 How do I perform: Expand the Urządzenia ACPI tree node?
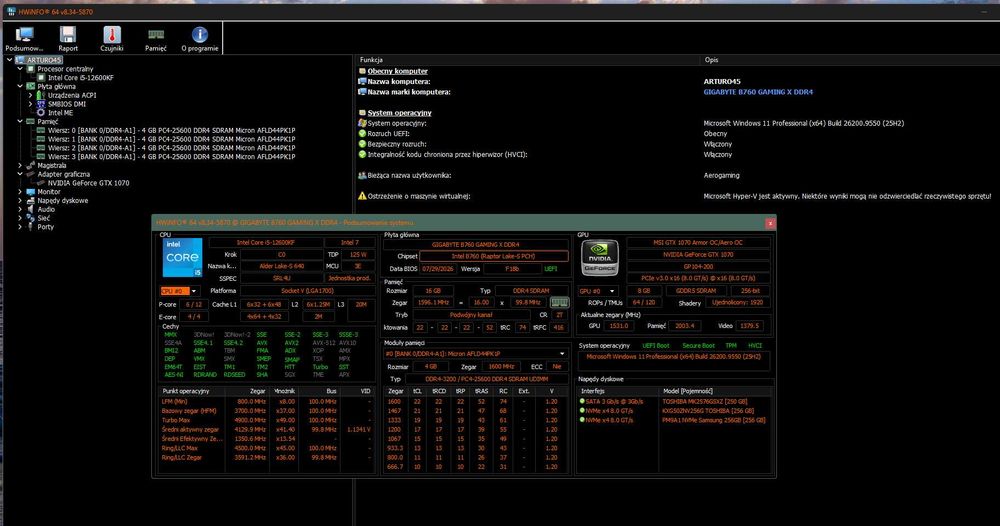click(30, 95)
